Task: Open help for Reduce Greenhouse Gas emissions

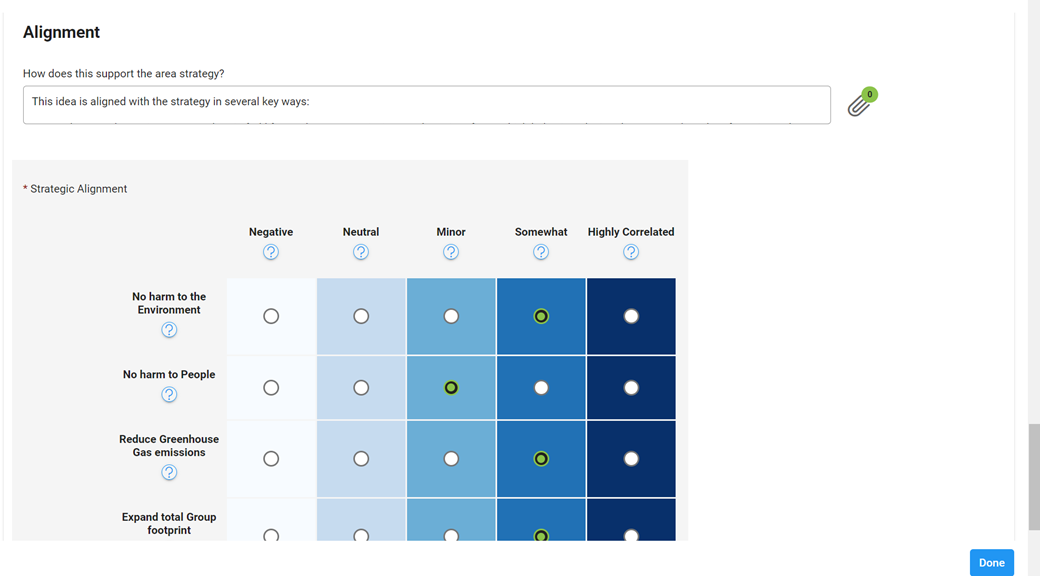Action: tap(169, 472)
